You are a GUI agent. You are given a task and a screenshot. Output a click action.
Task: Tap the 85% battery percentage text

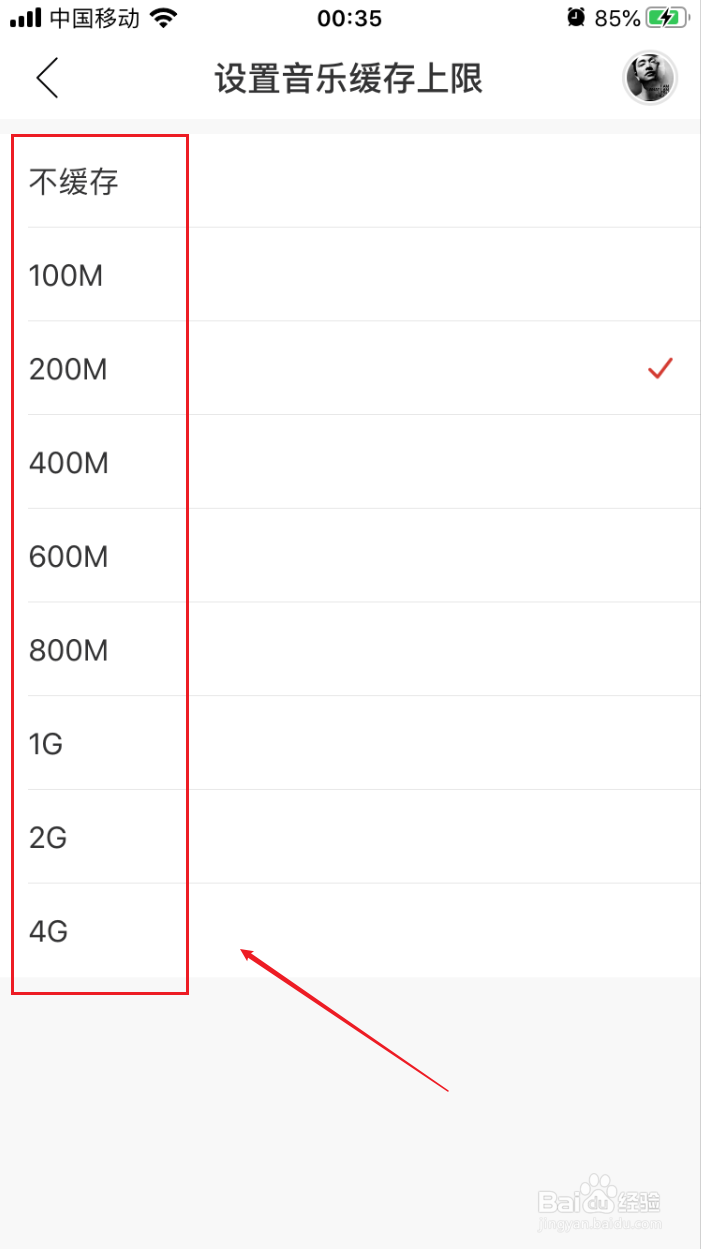617,18
